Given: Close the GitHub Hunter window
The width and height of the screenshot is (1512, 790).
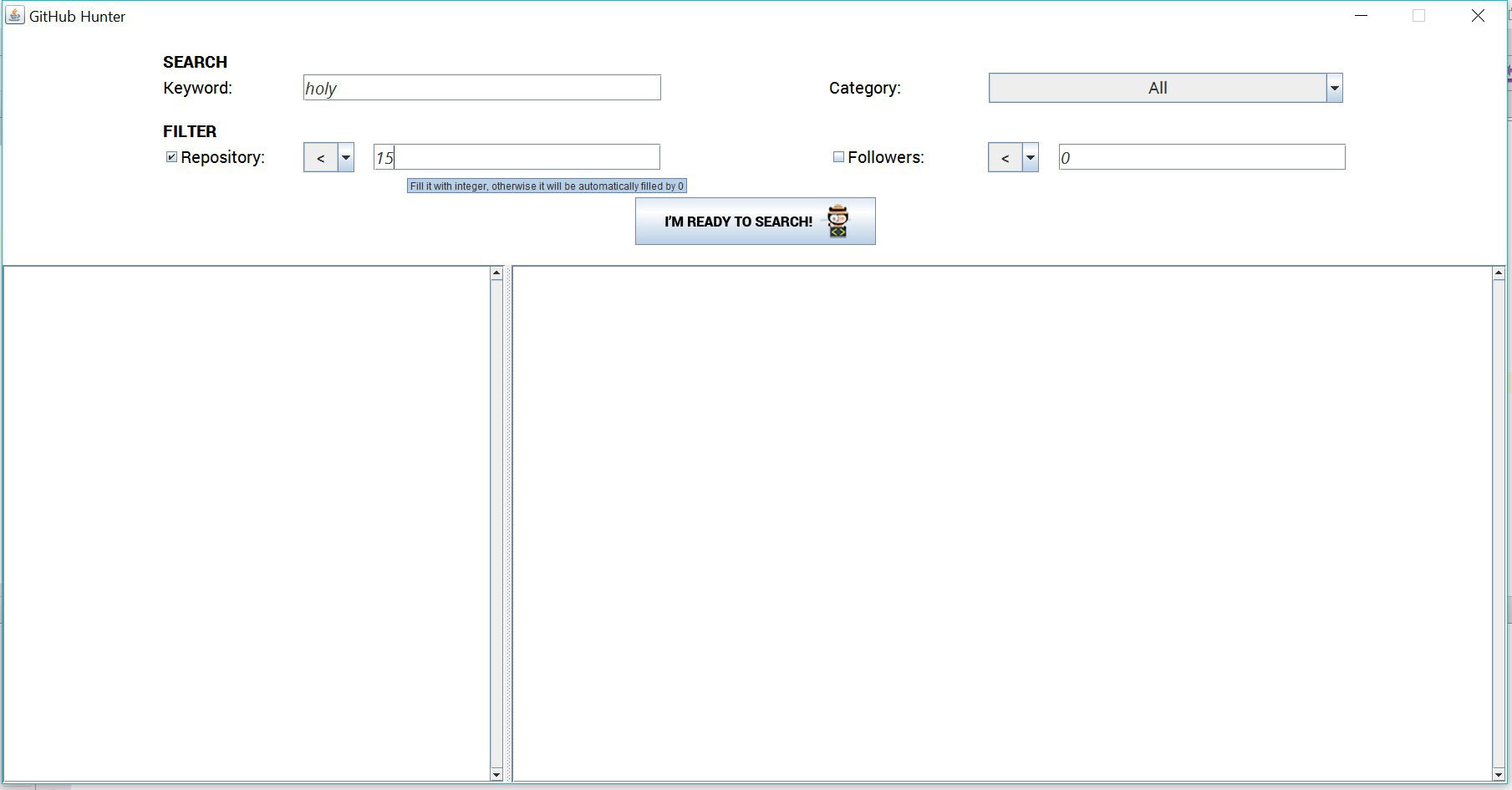Looking at the screenshot, I should tap(1478, 16).
